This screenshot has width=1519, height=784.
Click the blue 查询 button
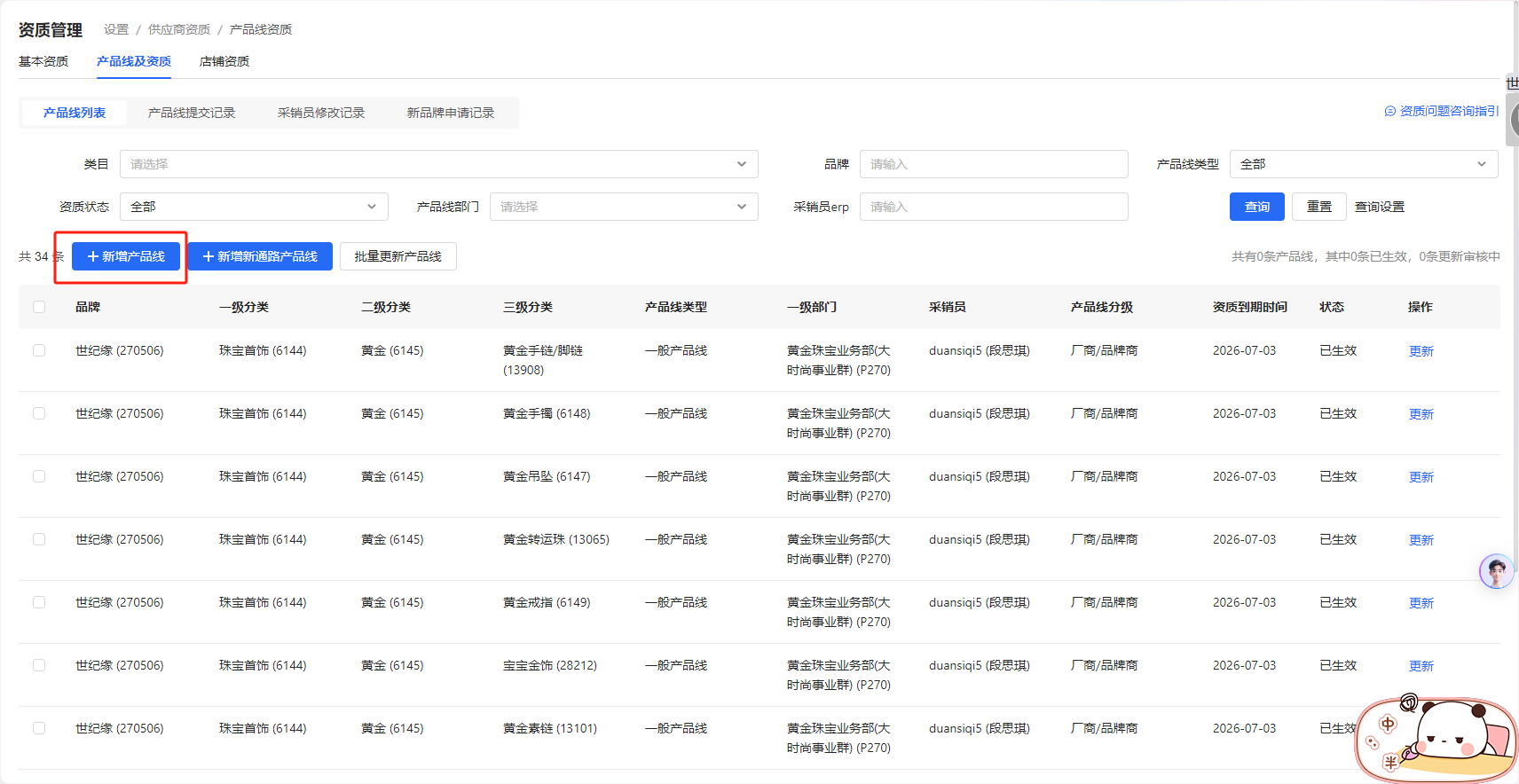click(x=1256, y=207)
